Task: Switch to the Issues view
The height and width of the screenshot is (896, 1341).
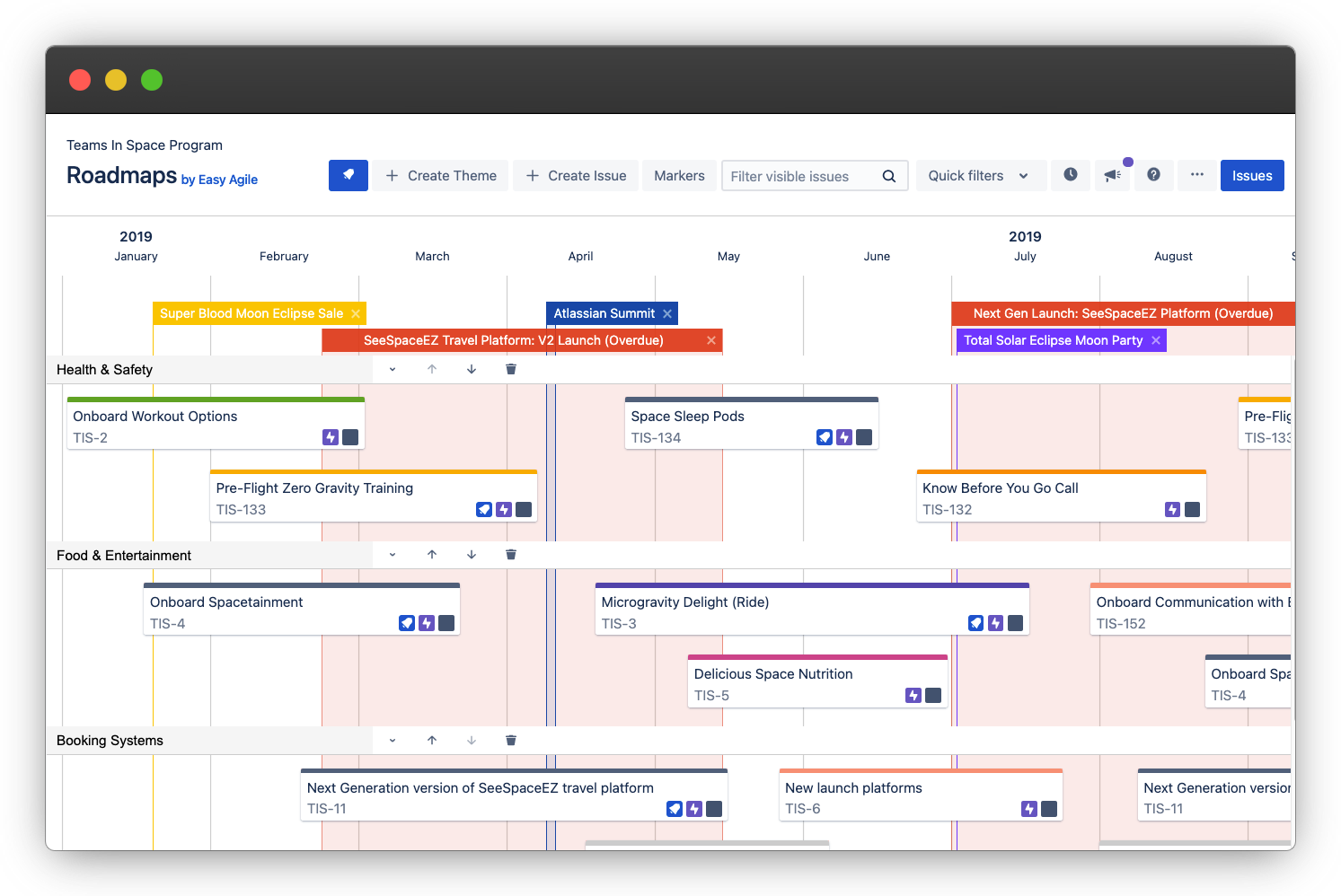Action: (x=1252, y=175)
